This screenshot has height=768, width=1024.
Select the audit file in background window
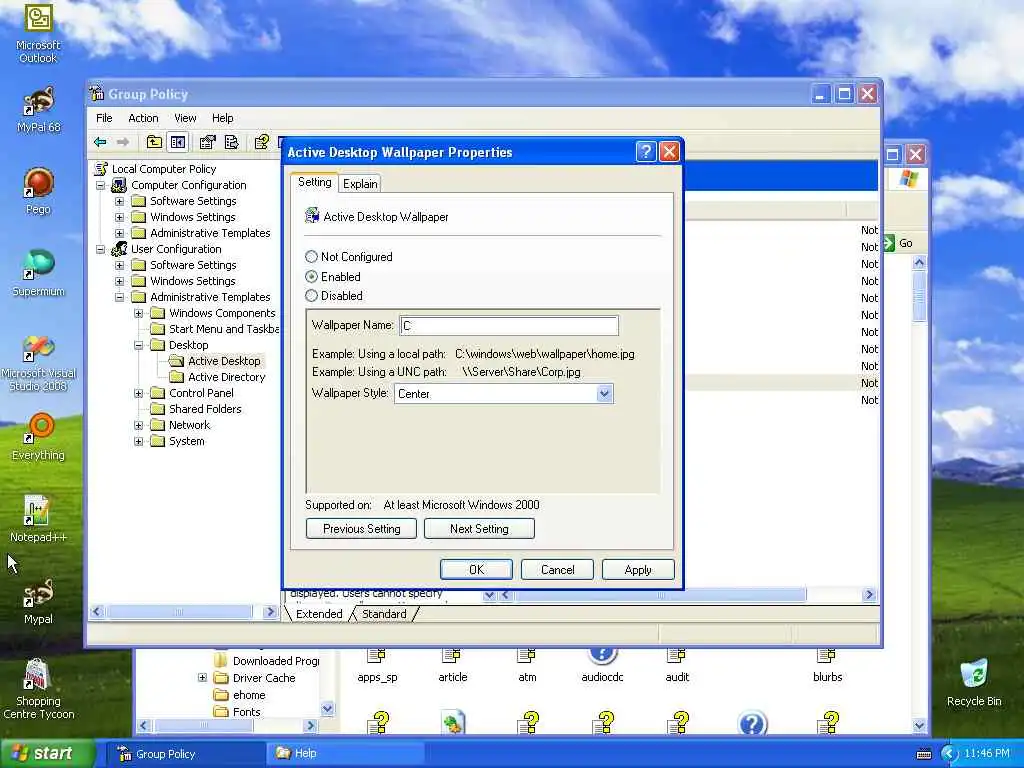(677, 666)
